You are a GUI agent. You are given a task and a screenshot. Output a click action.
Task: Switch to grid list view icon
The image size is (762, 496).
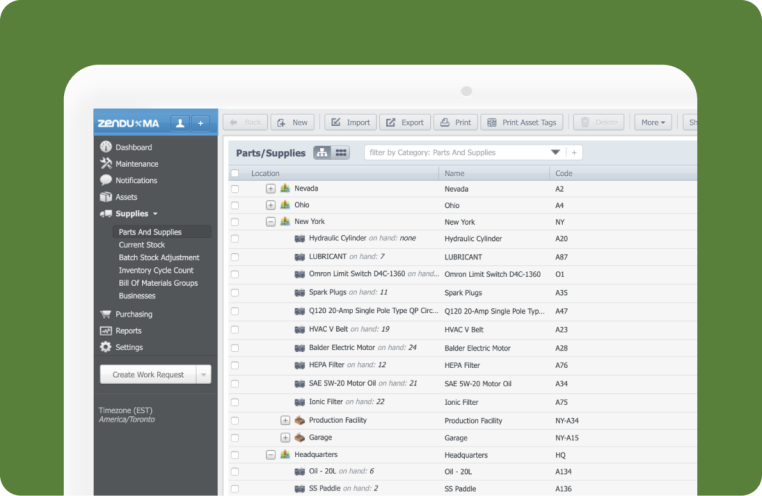341,153
